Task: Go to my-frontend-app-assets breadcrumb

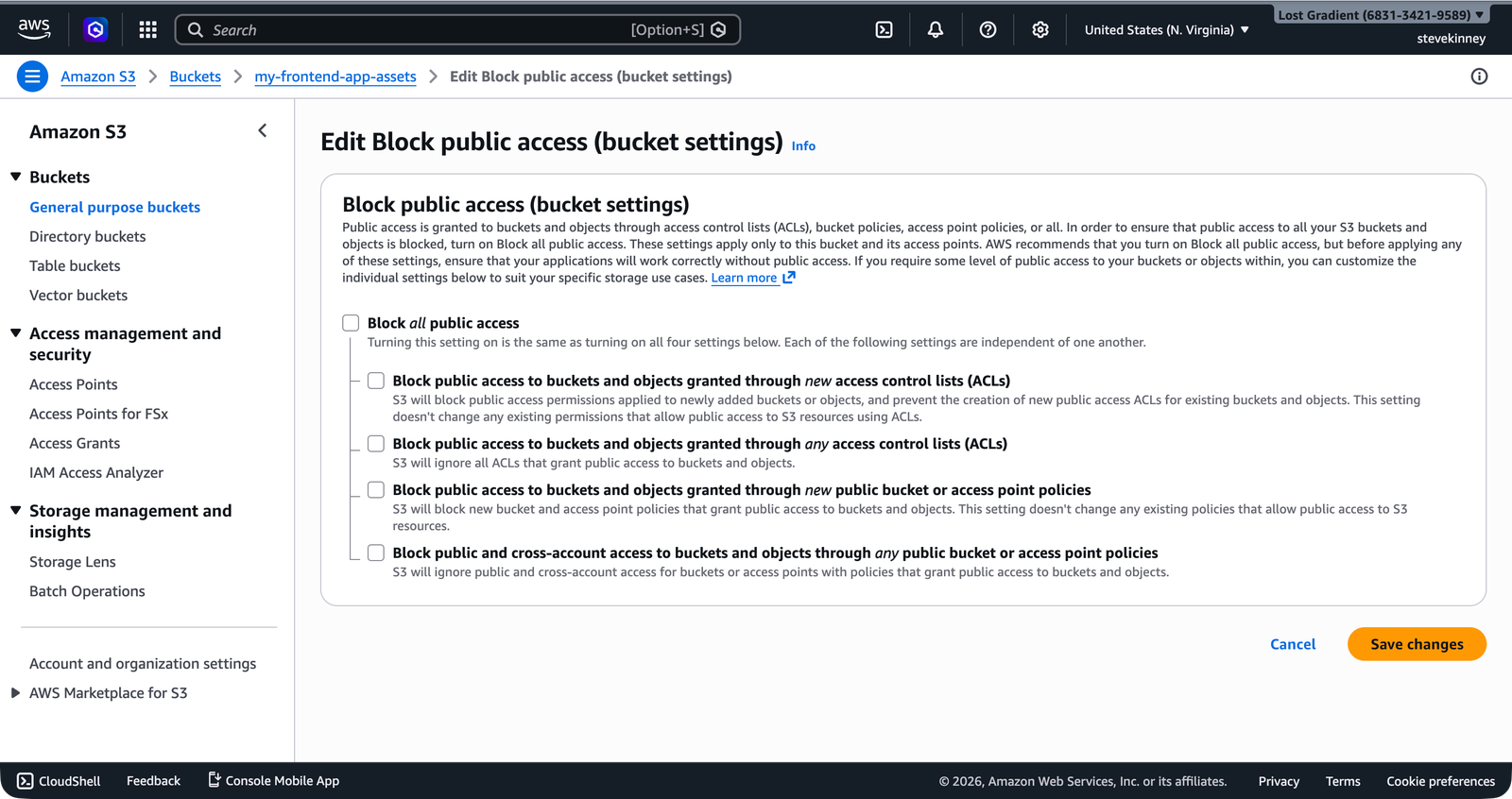Action: (335, 76)
